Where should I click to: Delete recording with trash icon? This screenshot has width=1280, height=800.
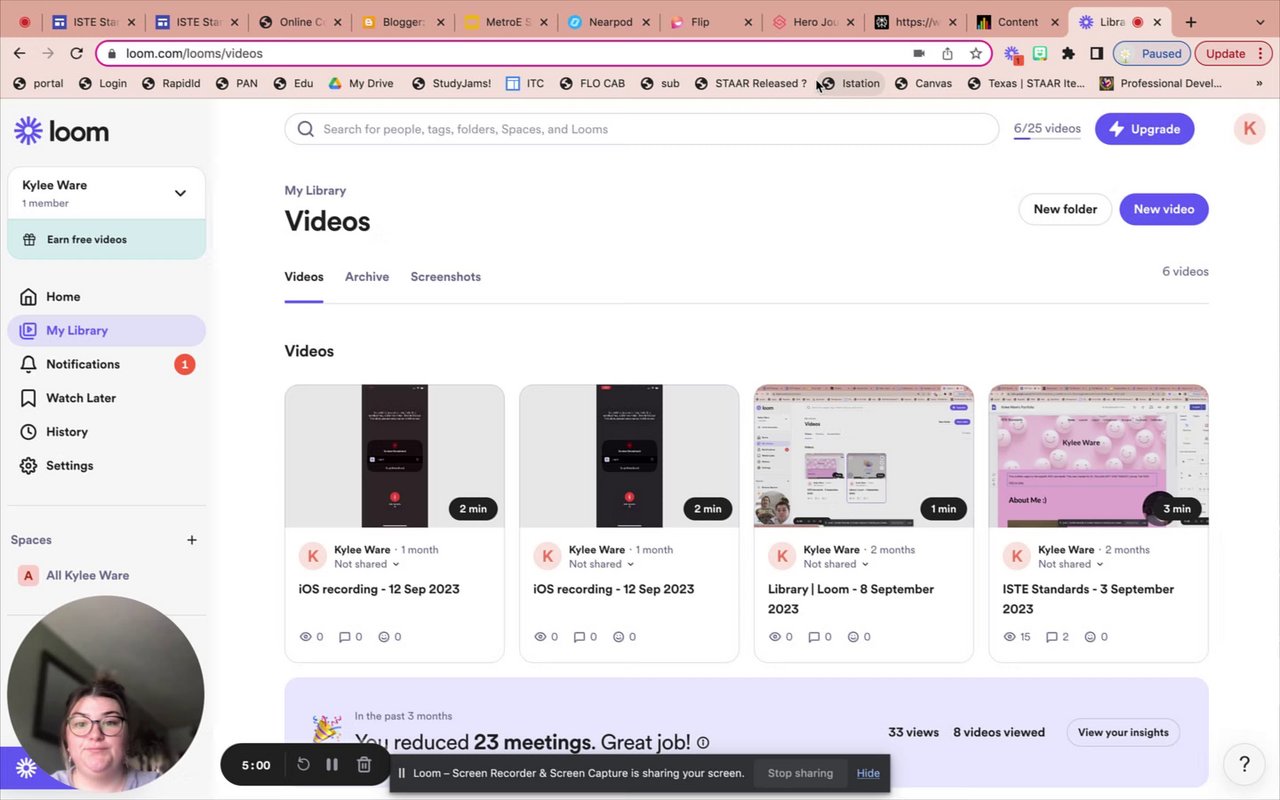click(364, 765)
